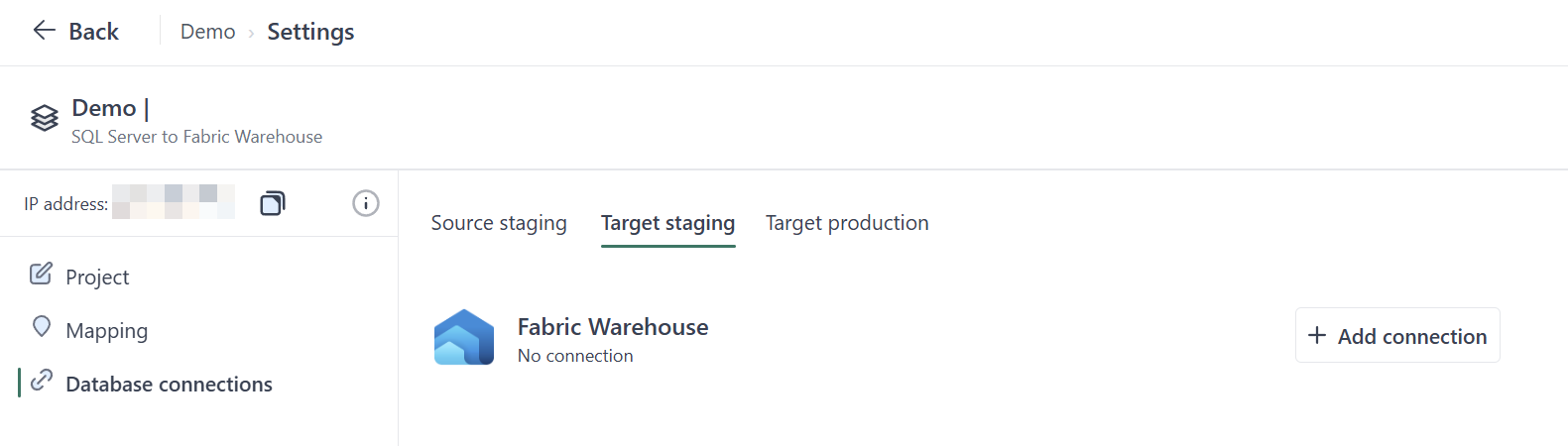This screenshot has width=1568, height=446.
Task: Open the Demo breadcrumb link
Action: tap(207, 32)
